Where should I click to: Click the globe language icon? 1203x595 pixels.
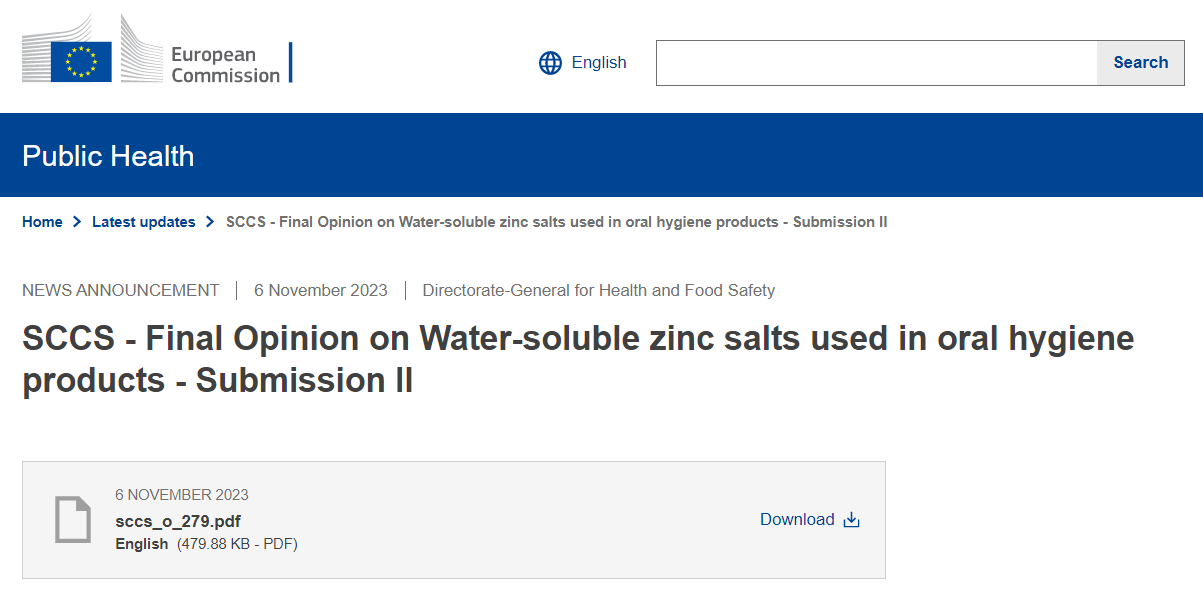pyautogui.click(x=550, y=63)
